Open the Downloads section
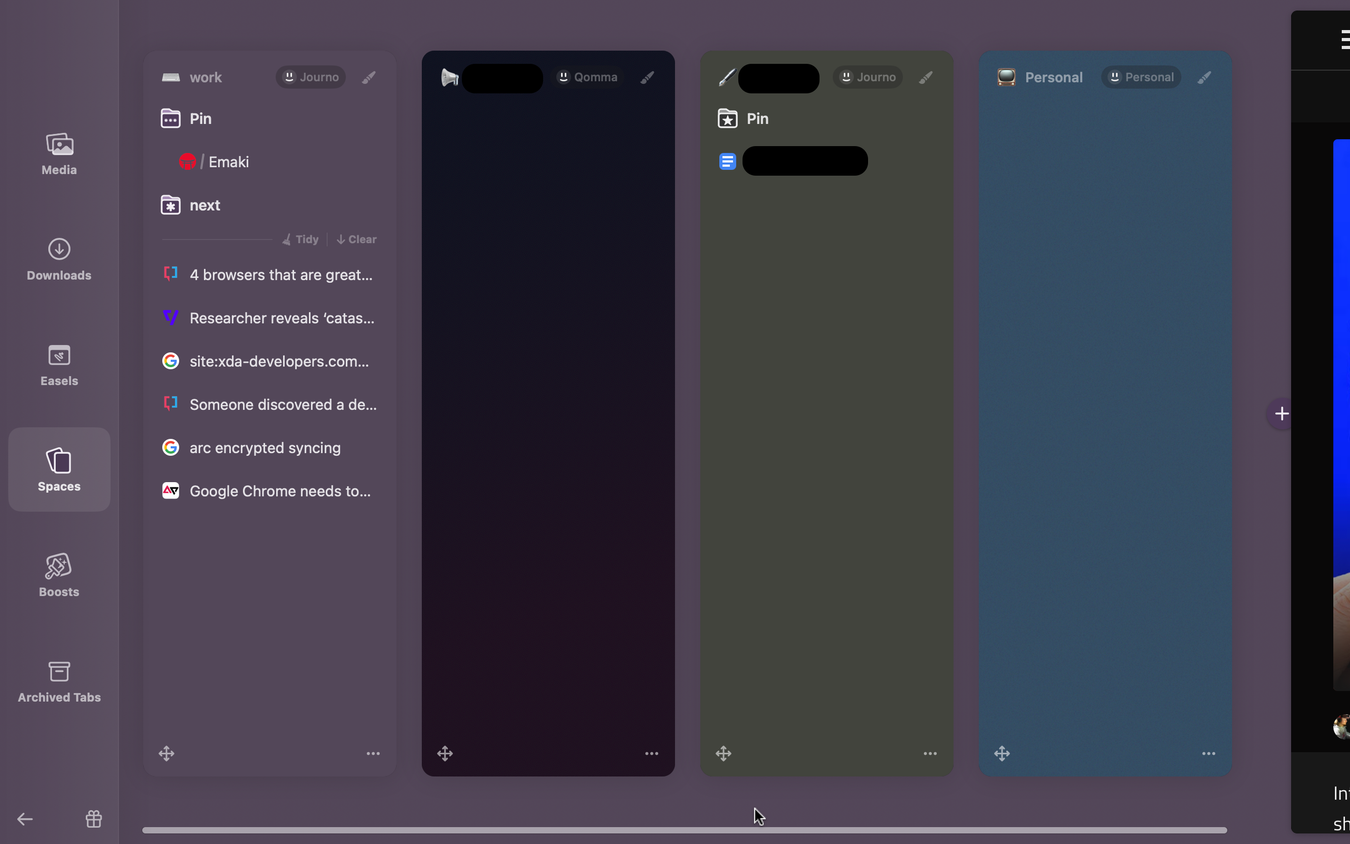1350x844 pixels. 59,260
